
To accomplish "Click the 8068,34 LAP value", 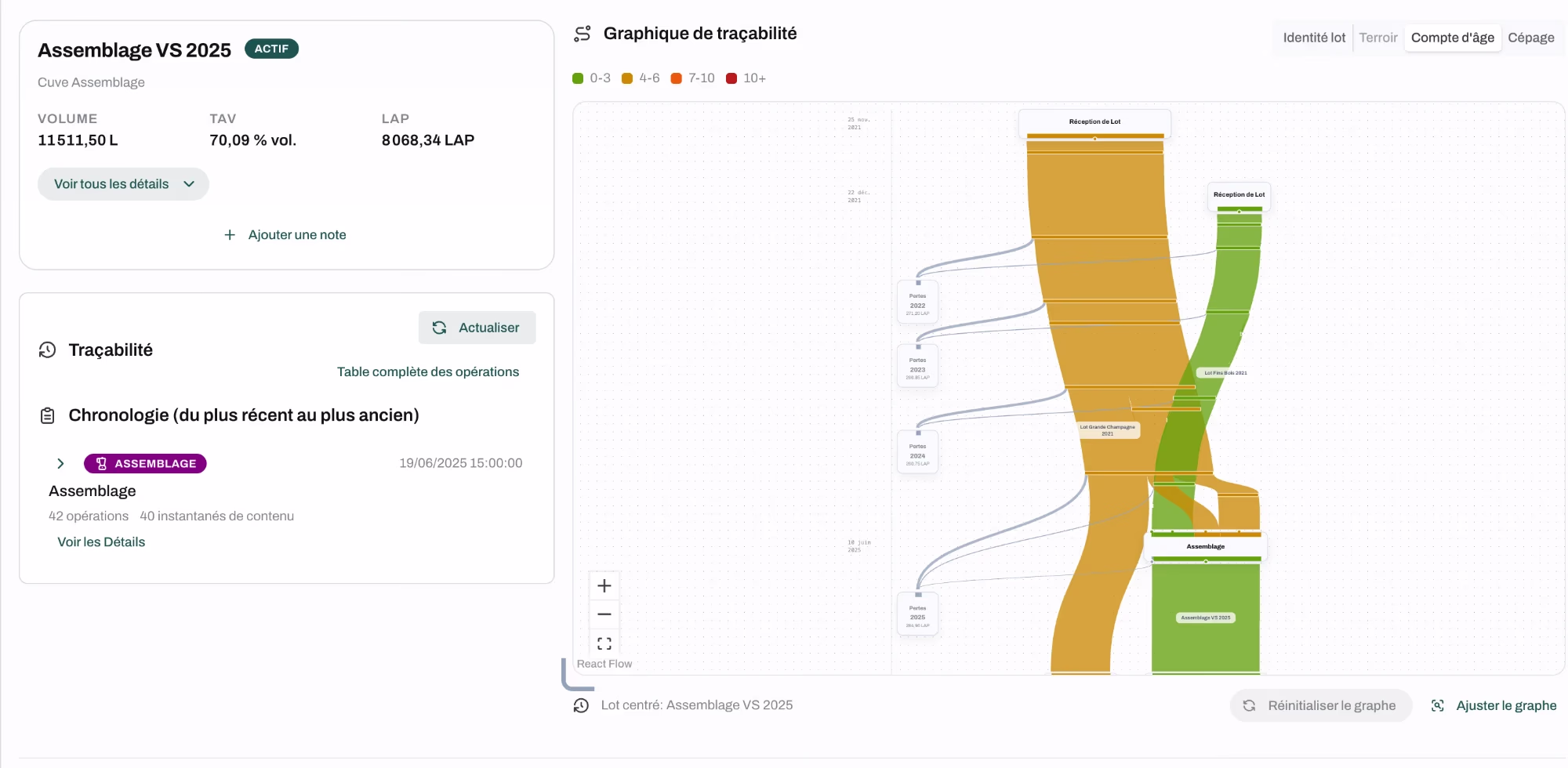I will 428,140.
